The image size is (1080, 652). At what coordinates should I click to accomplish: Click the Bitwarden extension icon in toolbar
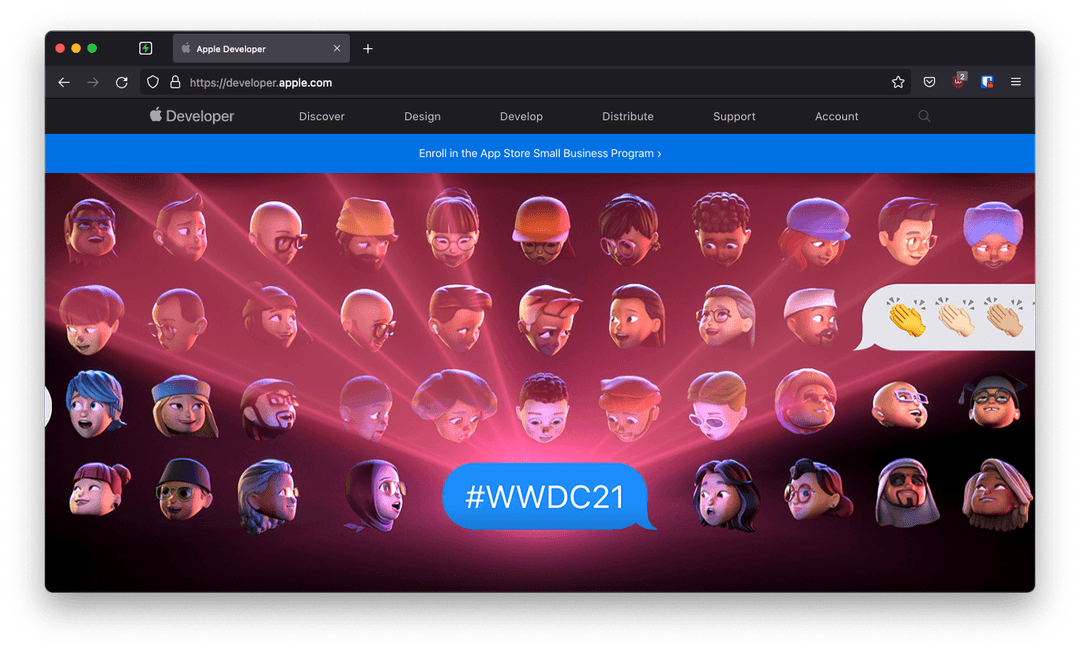[x=987, y=83]
